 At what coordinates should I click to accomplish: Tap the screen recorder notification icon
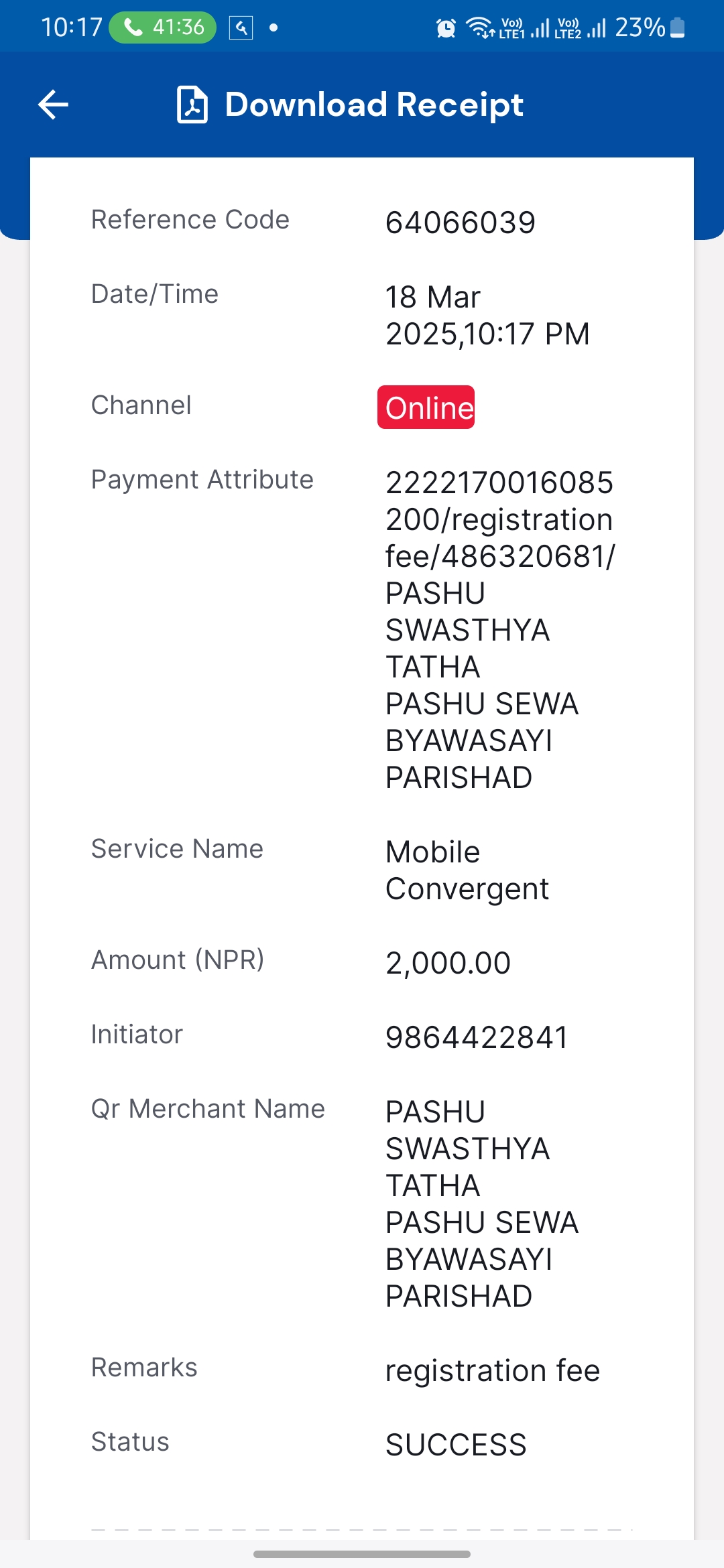[x=241, y=27]
